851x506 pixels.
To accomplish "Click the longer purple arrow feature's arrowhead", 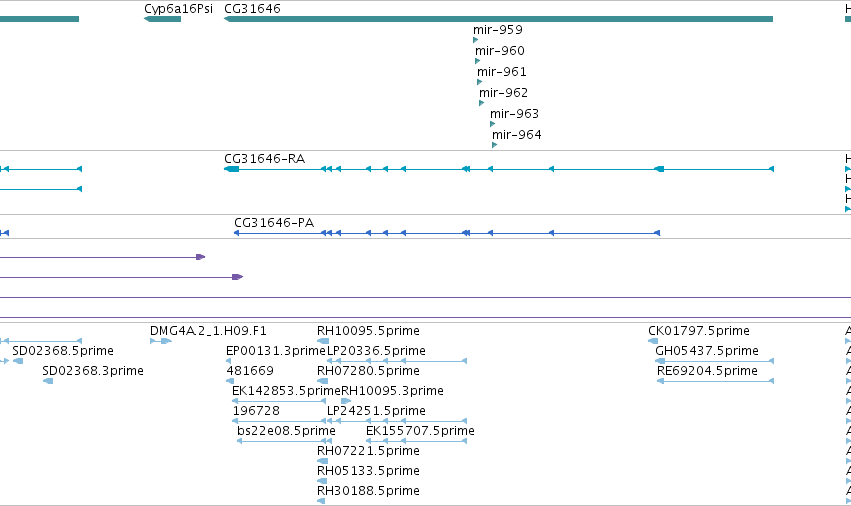I will (x=238, y=277).
